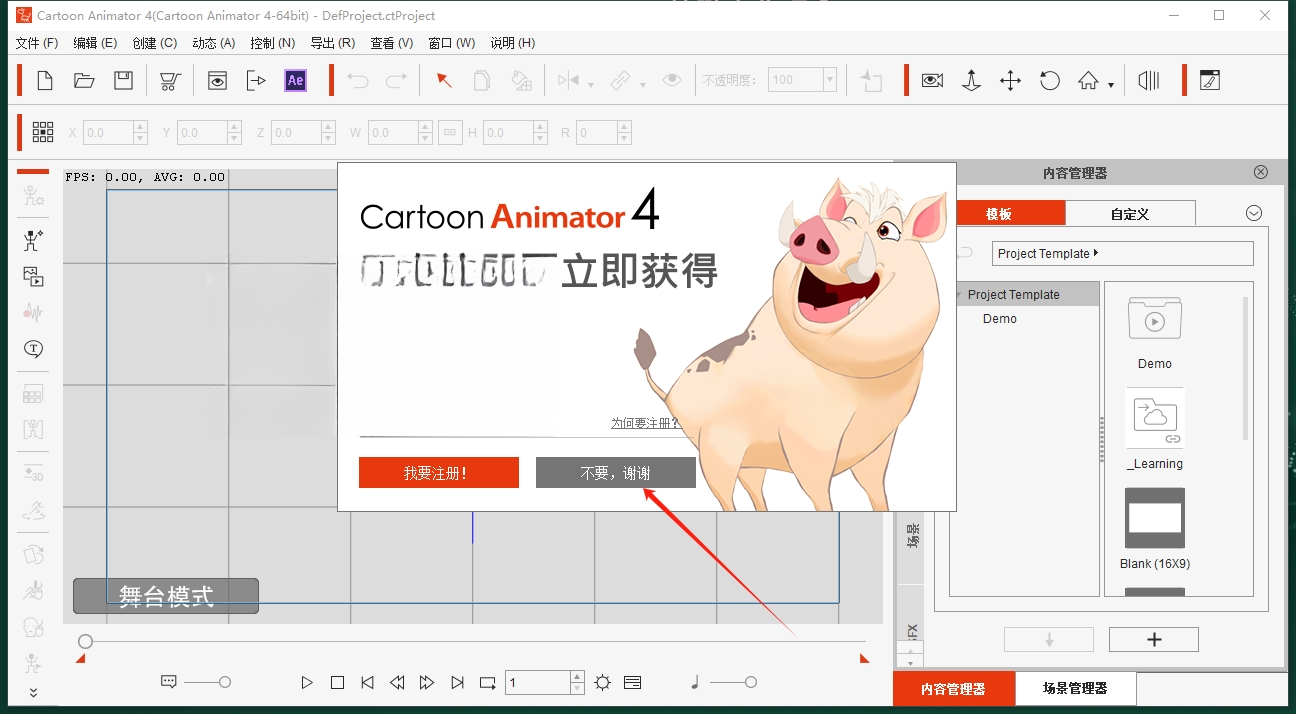This screenshot has width=1296, height=714.
Task: Select the pan move cross-arrow tool
Action: point(1010,81)
